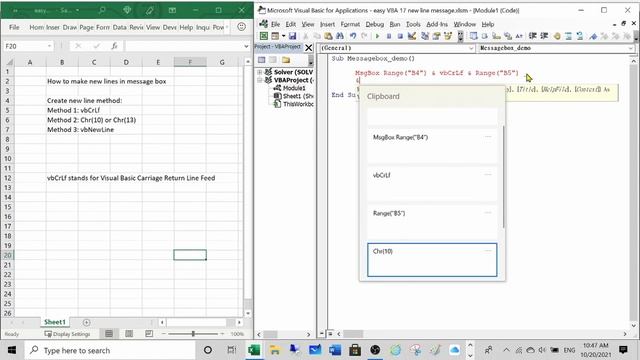Toggle Design Mode icon

tap(412, 36)
